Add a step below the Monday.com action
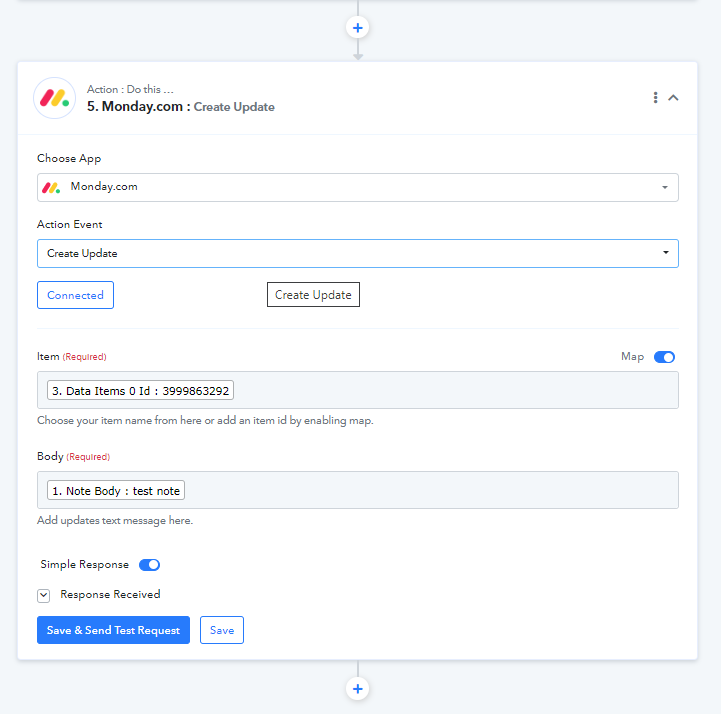The height and width of the screenshot is (714, 721). (x=357, y=688)
